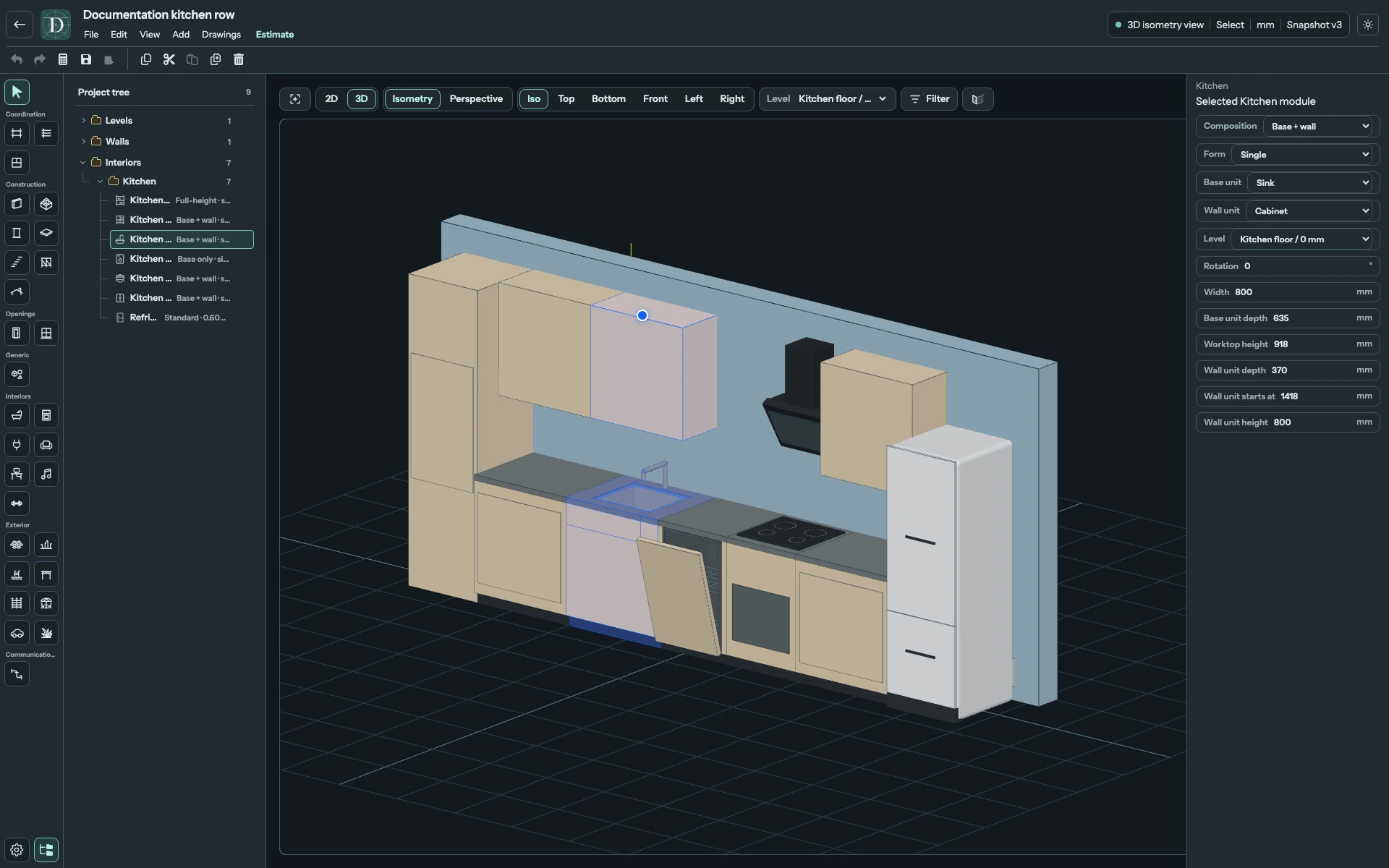Choose the dumbbell gym equipment tool
The height and width of the screenshot is (868, 1389).
point(17,503)
